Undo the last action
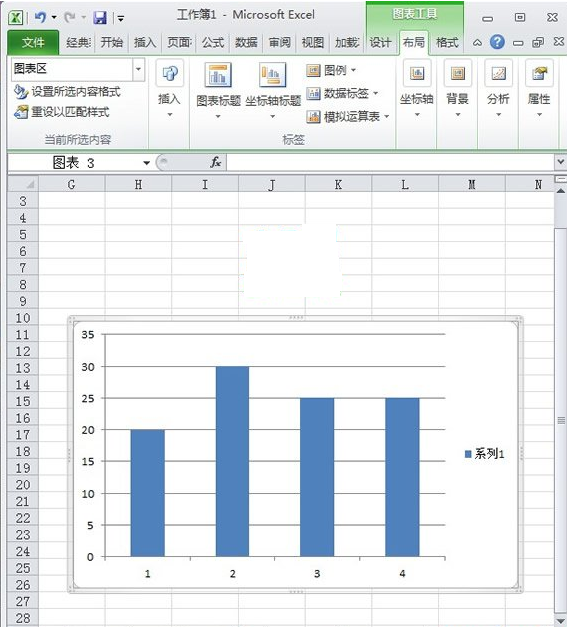Screen dimensions: 567x627 pyautogui.click(x=40, y=17)
